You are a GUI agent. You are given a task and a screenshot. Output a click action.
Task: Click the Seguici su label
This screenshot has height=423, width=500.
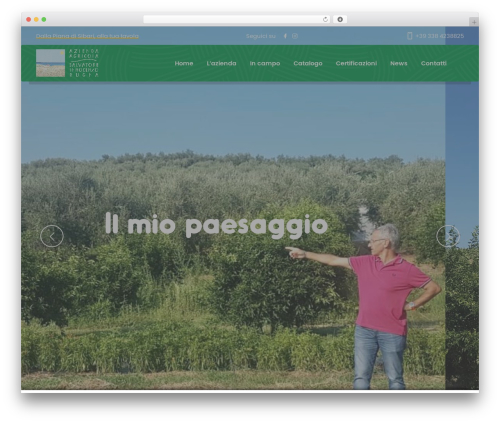pos(261,36)
